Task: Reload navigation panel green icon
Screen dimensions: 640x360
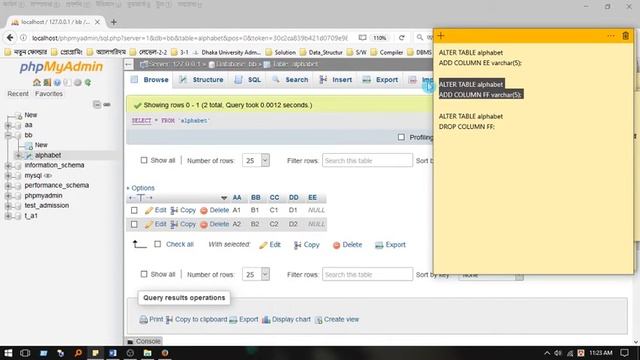Action: [88, 82]
